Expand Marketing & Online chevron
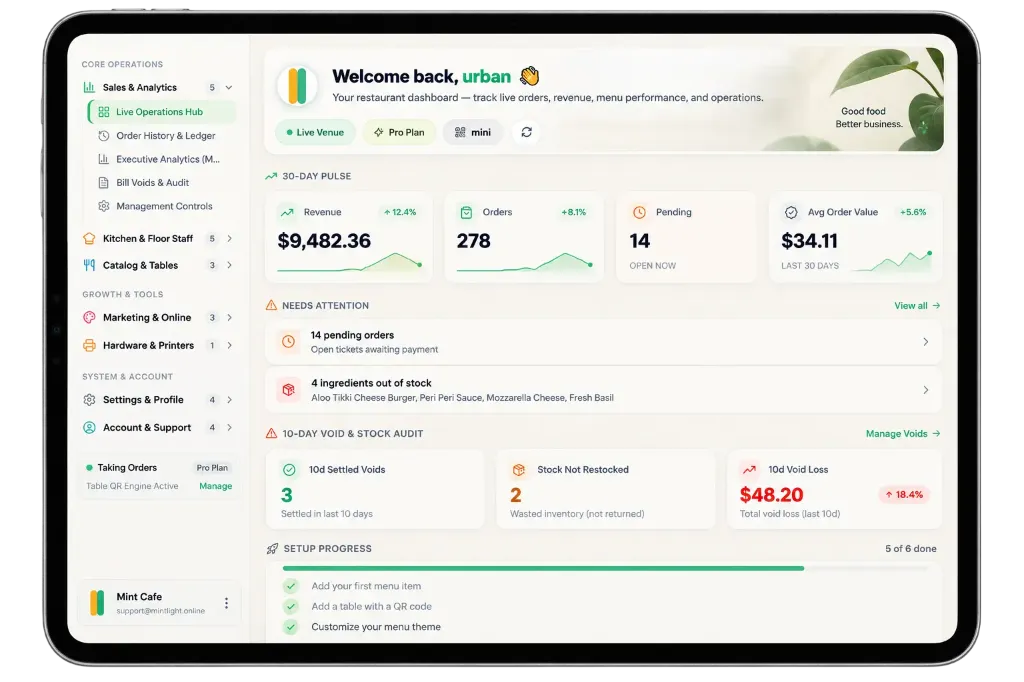Image resolution: width=1024 pixels, height=682 pixels. pyautogui.click(x=229, y=317)
